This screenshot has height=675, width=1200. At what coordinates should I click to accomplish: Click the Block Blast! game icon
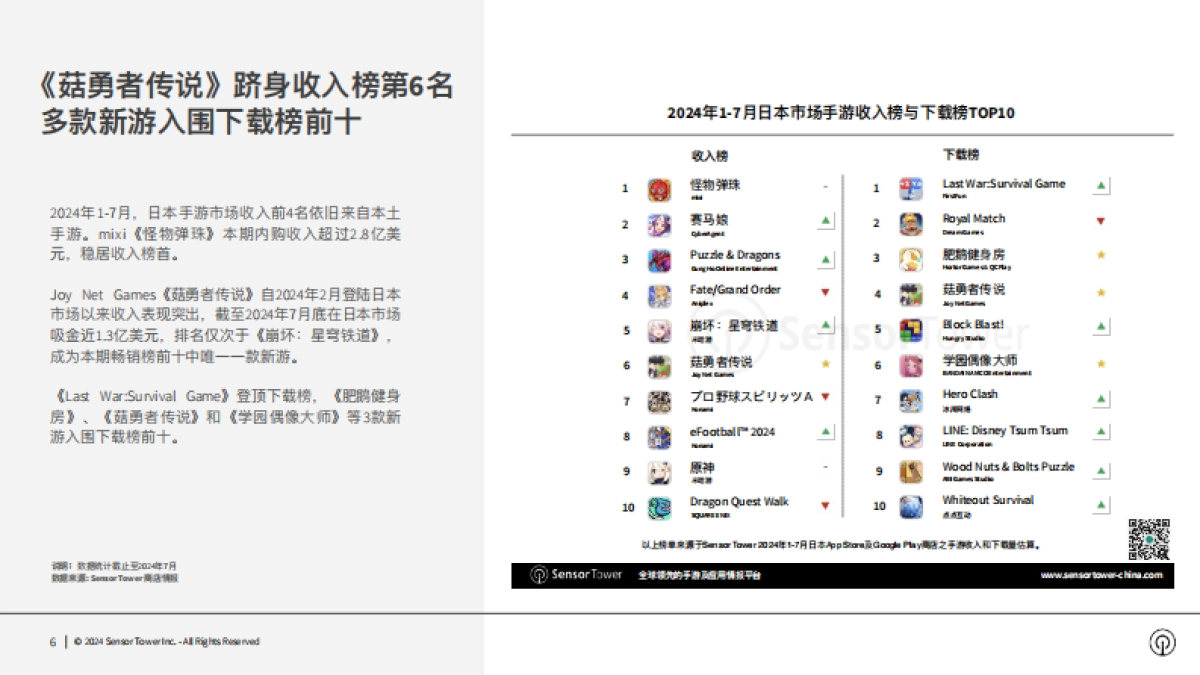tap(910, 329)
